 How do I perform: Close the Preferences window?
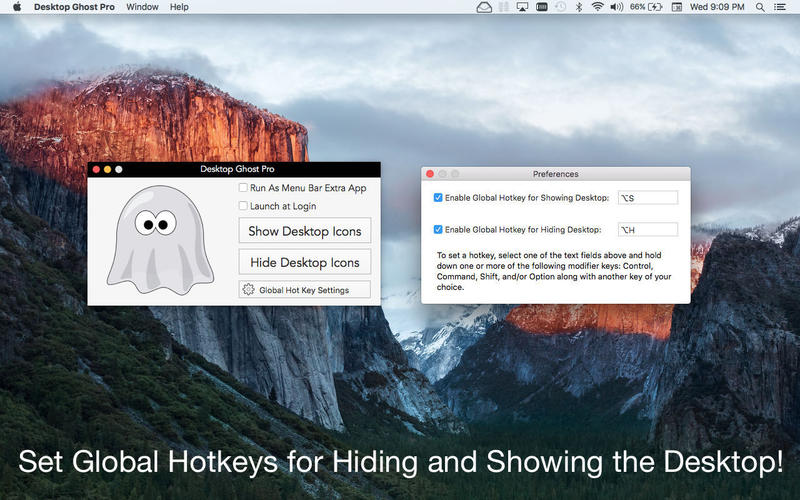430,174
